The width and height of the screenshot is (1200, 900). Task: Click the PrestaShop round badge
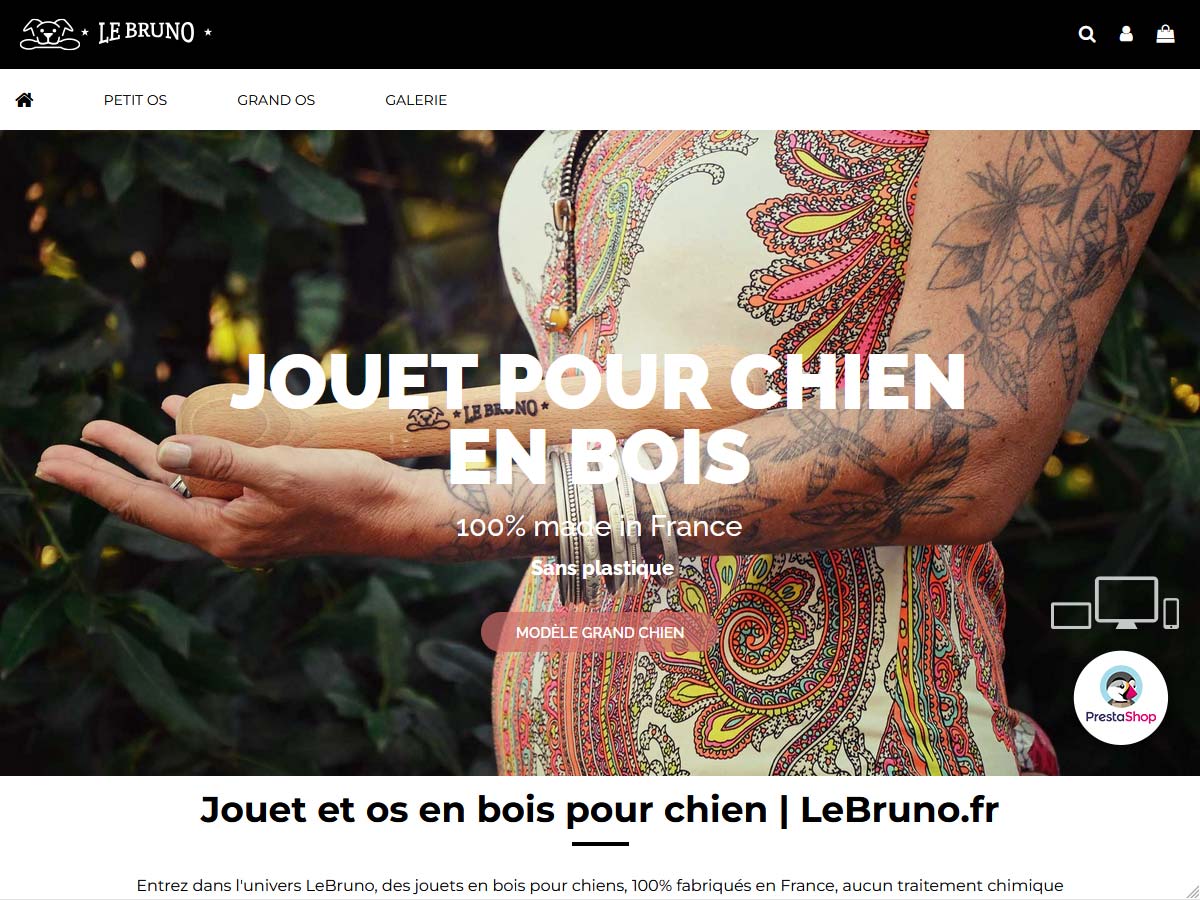tap(1120, 697)
